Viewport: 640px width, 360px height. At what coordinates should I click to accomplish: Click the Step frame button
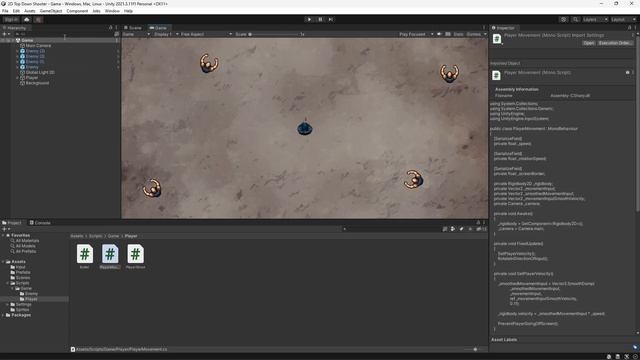(331, 19)
